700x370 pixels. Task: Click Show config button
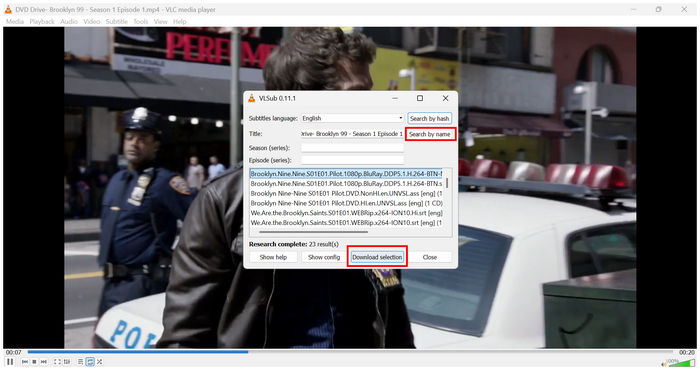coord(324,257)
